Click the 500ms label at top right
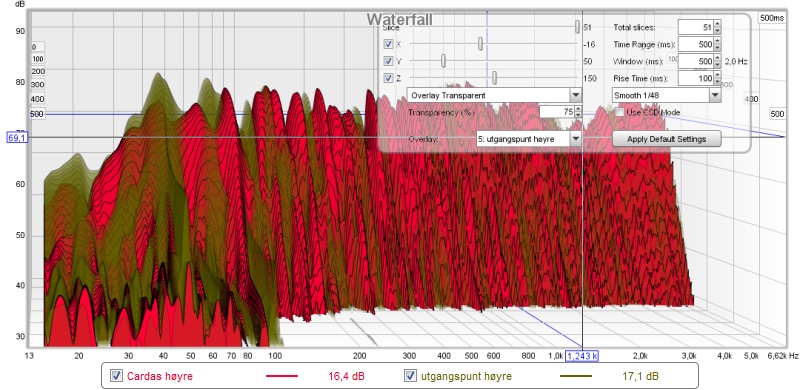800x390 pixels. pos(771,18)
